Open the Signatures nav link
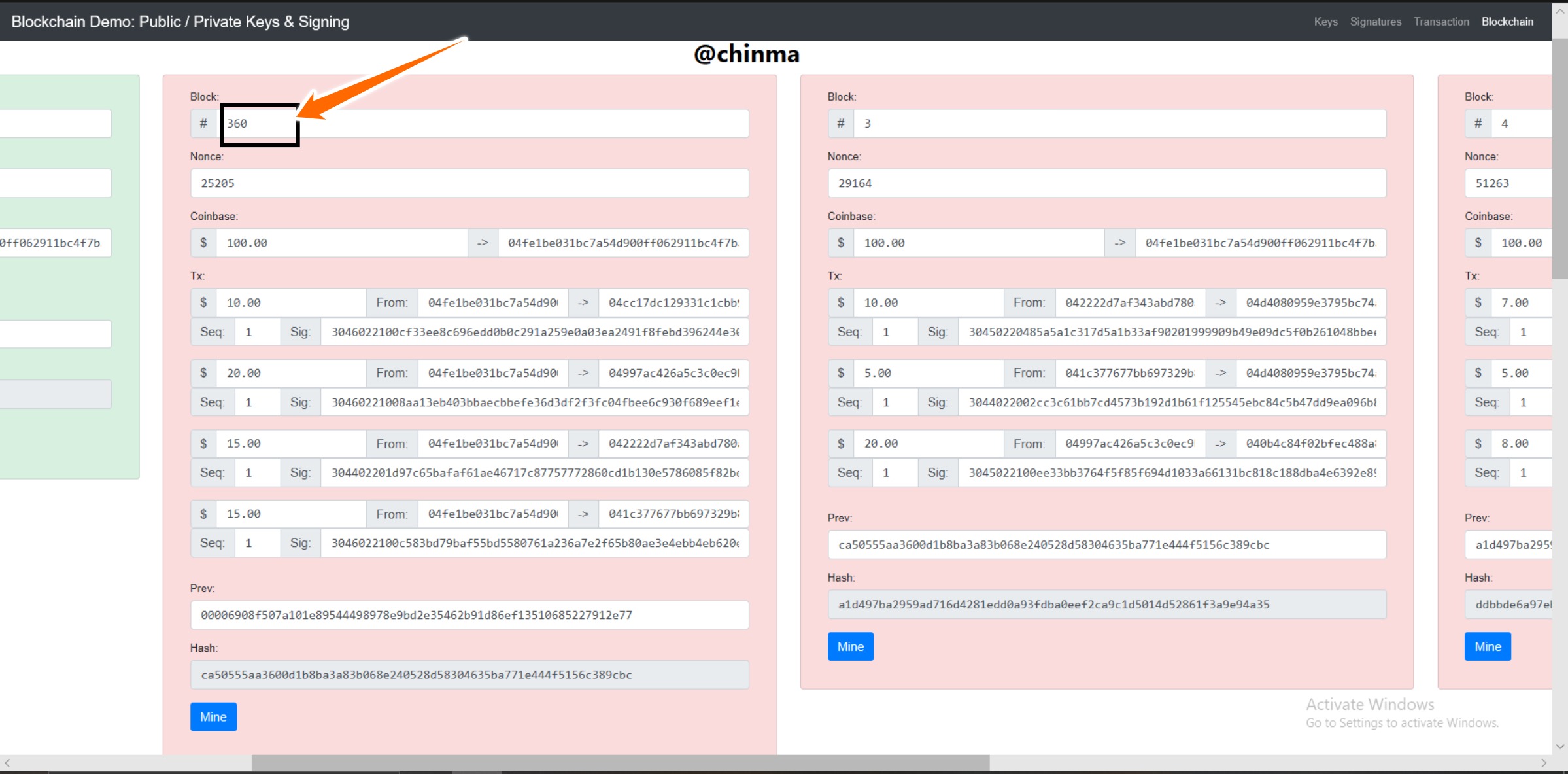The height and width of the screenshot is (774, 1568). [1375, 22]
